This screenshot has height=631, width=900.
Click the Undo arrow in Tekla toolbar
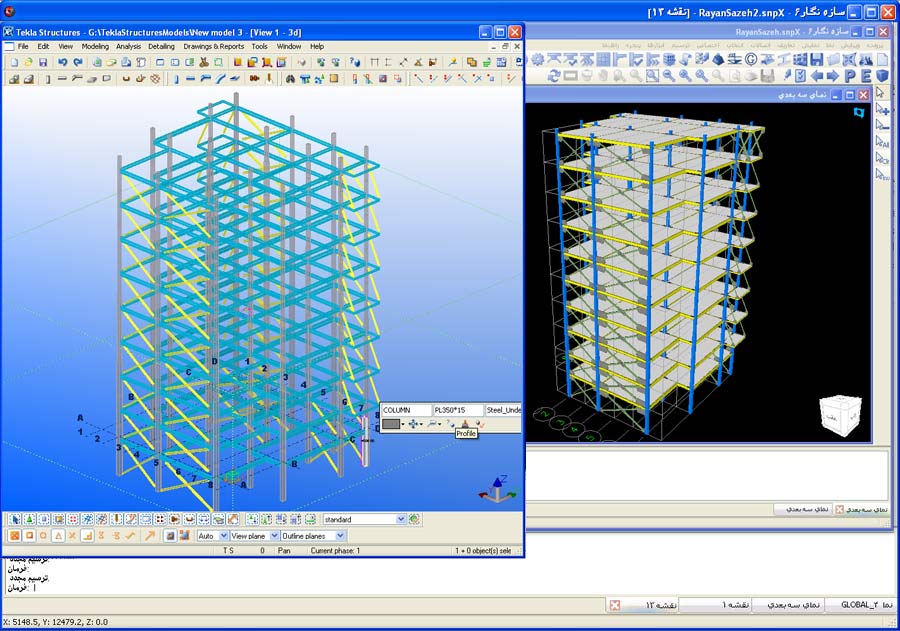(x=63, y=62)
